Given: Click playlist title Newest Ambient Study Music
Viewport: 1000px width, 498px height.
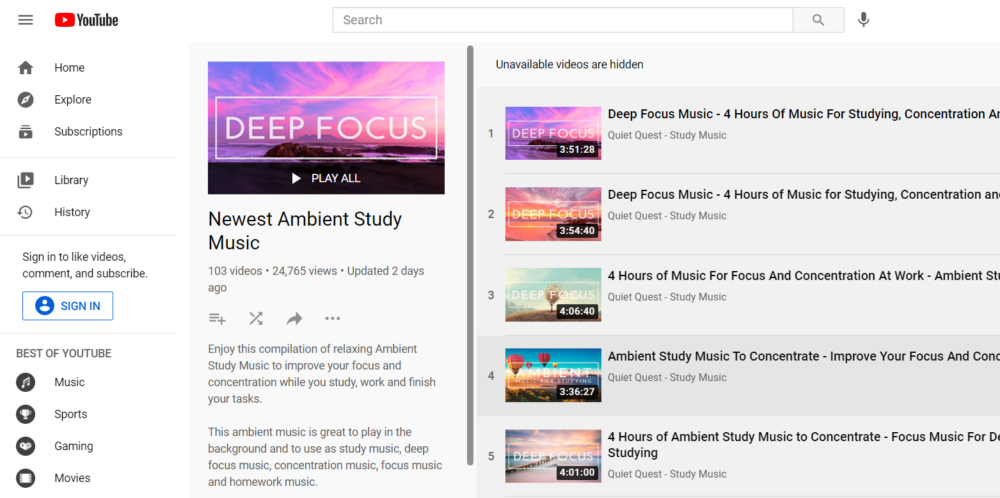Looking at the screenshot, I should coord(305,231).
